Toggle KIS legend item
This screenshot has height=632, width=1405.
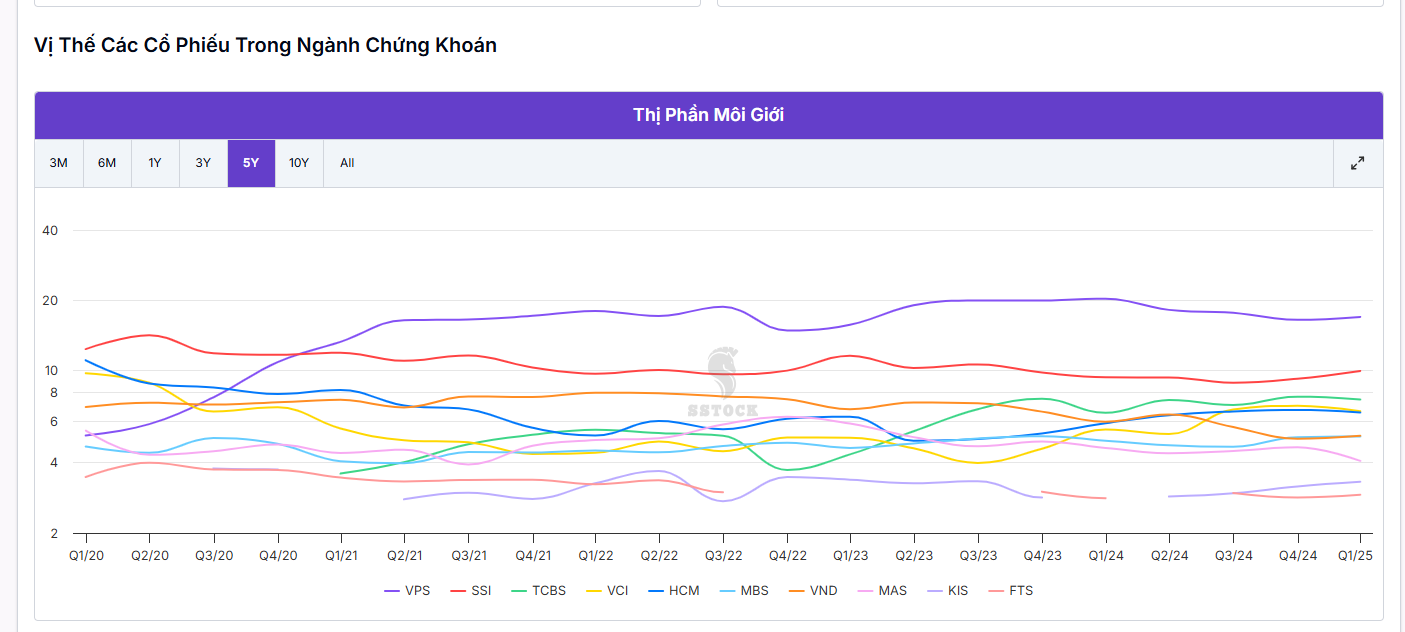click(x=948, y=591)
